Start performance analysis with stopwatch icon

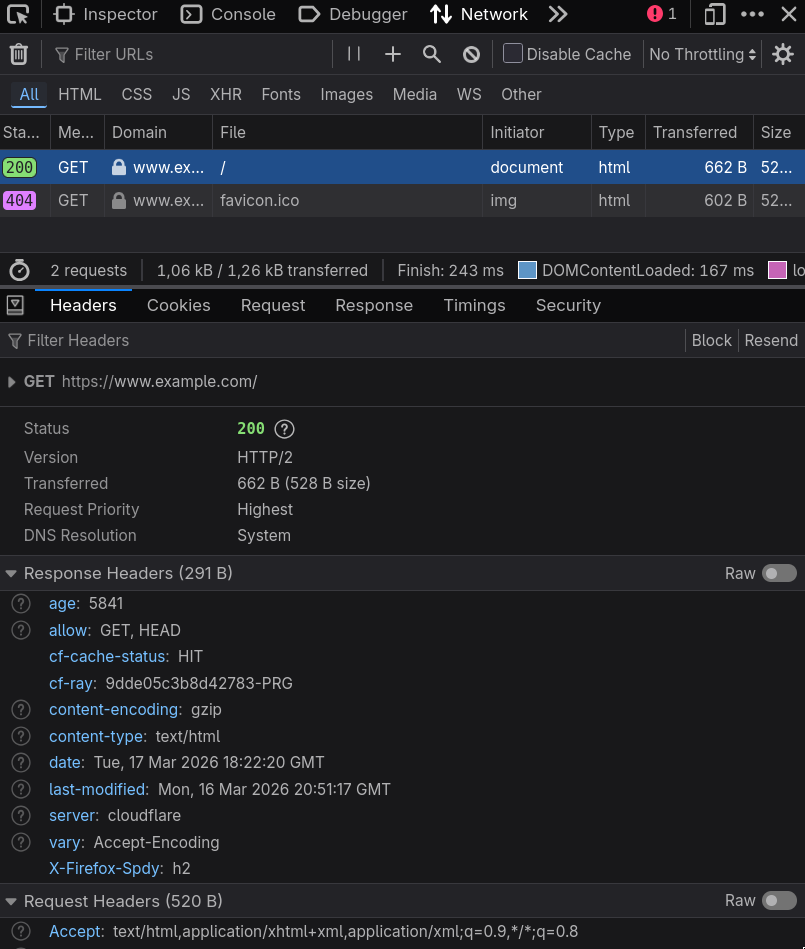click(x=19, y=270)
